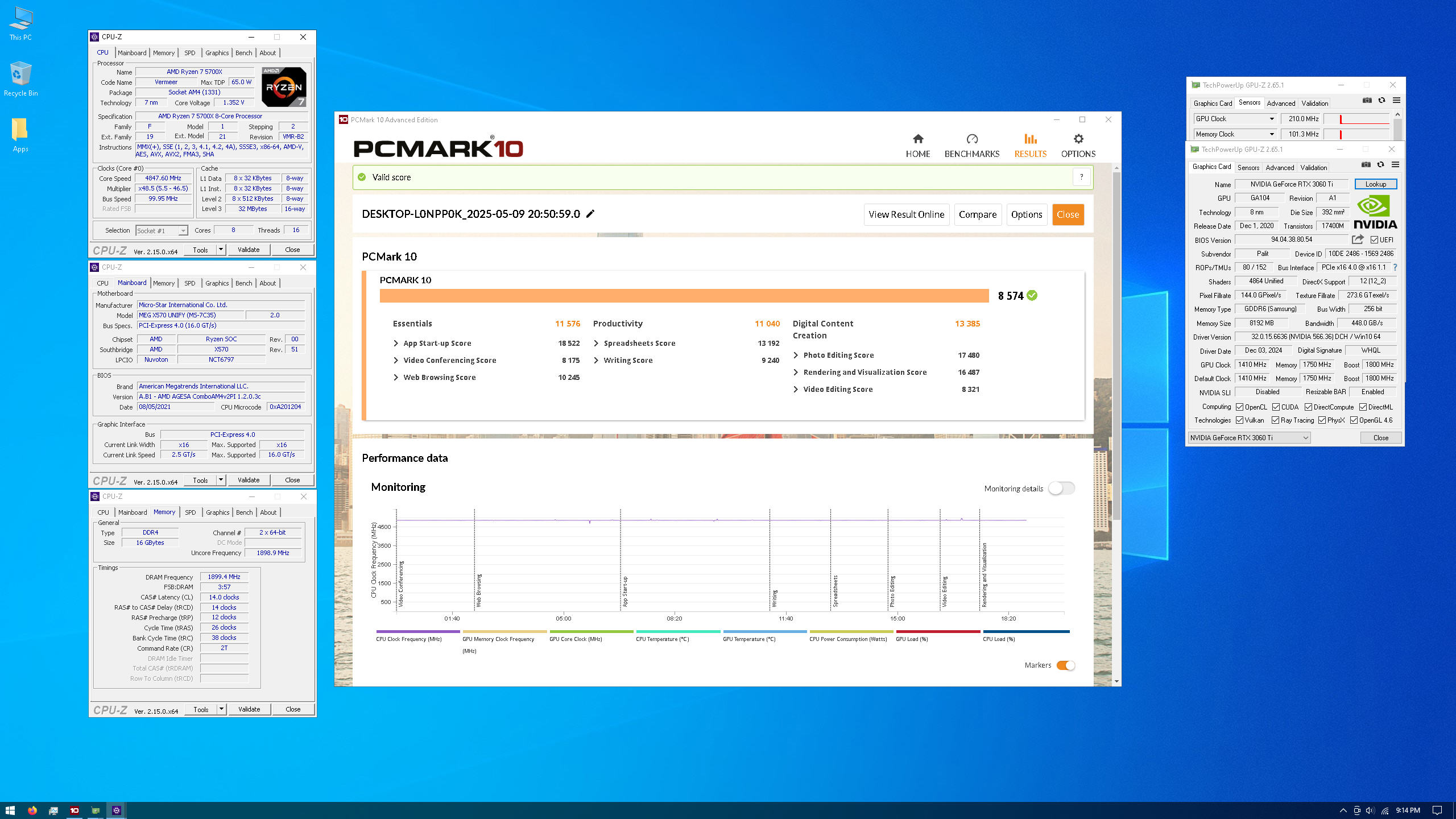This screenshot has height=819, width=1456.
Task: Click Validate in the top CPU-Z window
Action: tap(249, 250)
